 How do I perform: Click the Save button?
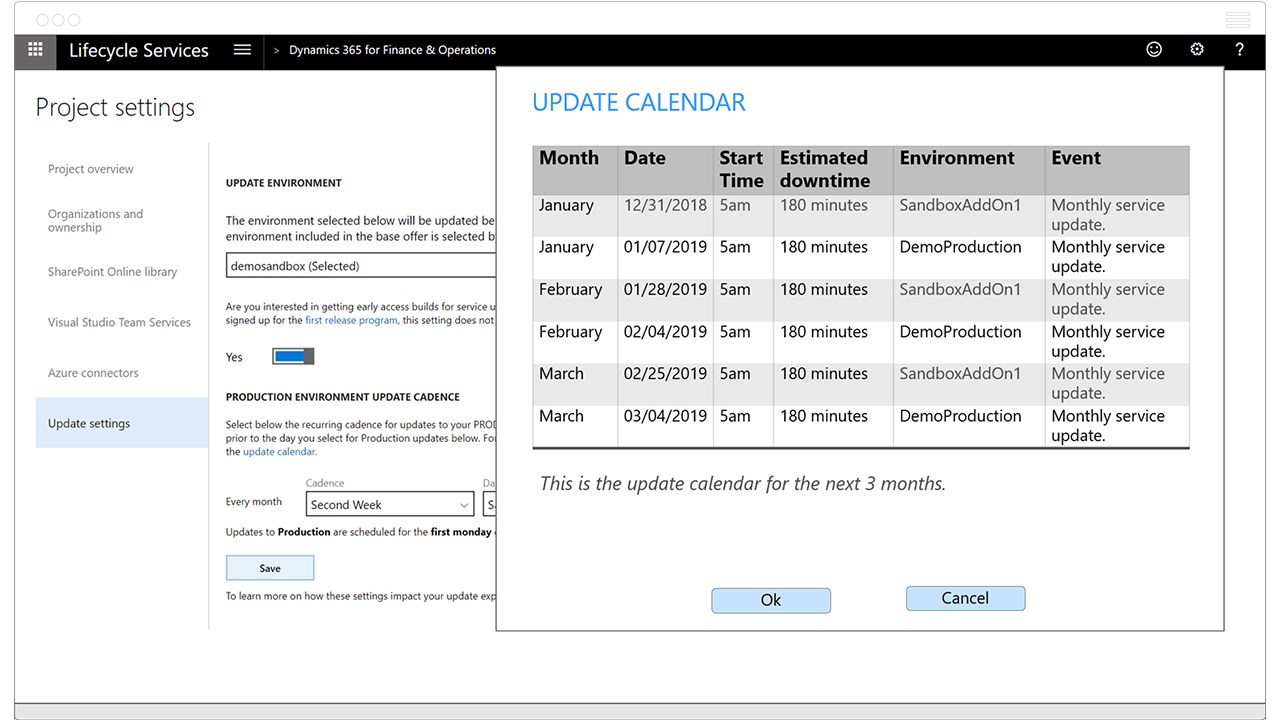270,568
